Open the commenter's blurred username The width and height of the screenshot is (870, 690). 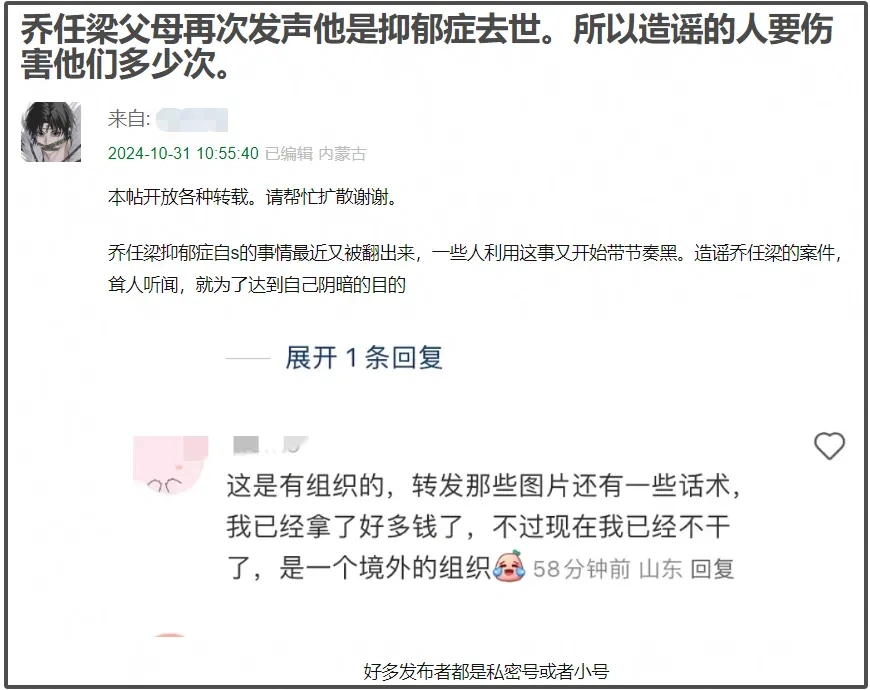(x=270, y=444)
